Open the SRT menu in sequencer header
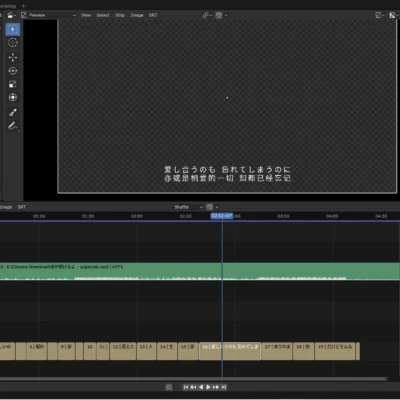Image resolution: width=400 pixels, height=400 pixels. 22,207
